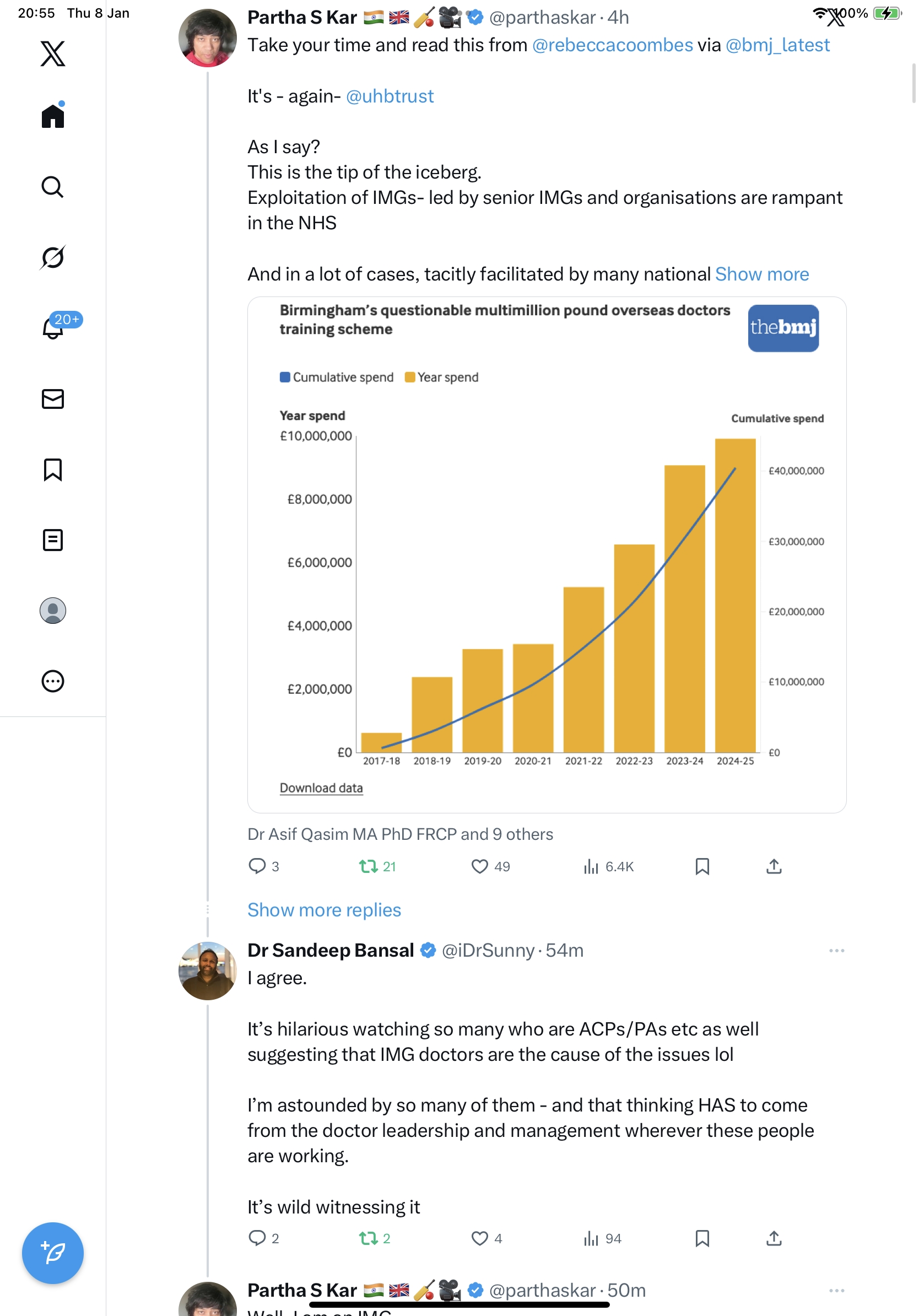
Task: Open Dr Sandeep Bansal's profile picture
Action: coord(207,970)
